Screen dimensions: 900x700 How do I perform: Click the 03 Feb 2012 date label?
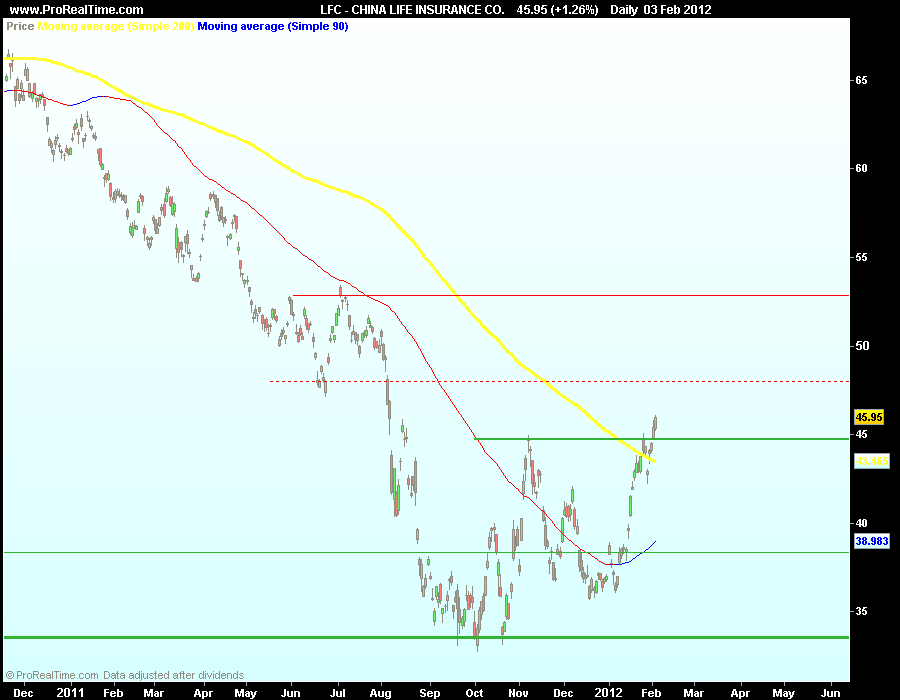click(x=679, y=10)
